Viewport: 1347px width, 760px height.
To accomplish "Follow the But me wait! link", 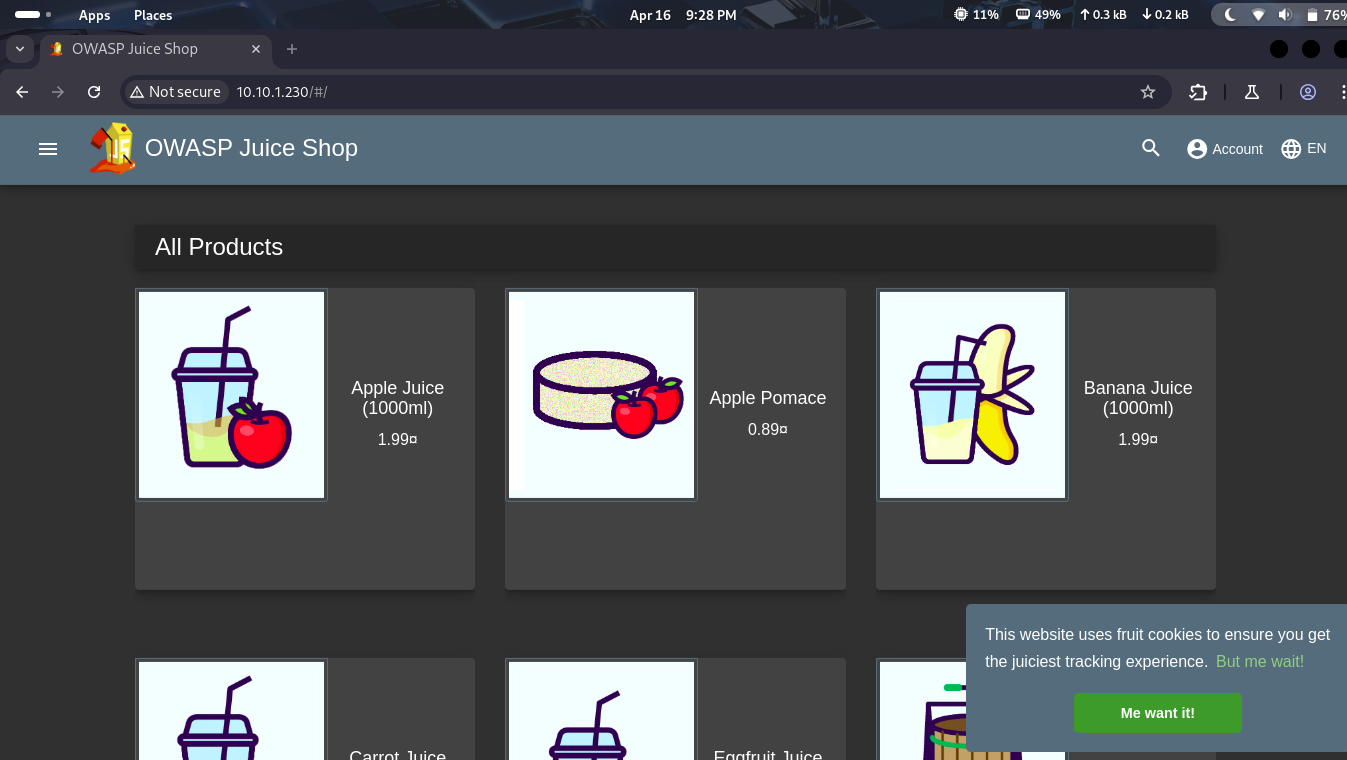I will click(x=1259, y=662).
